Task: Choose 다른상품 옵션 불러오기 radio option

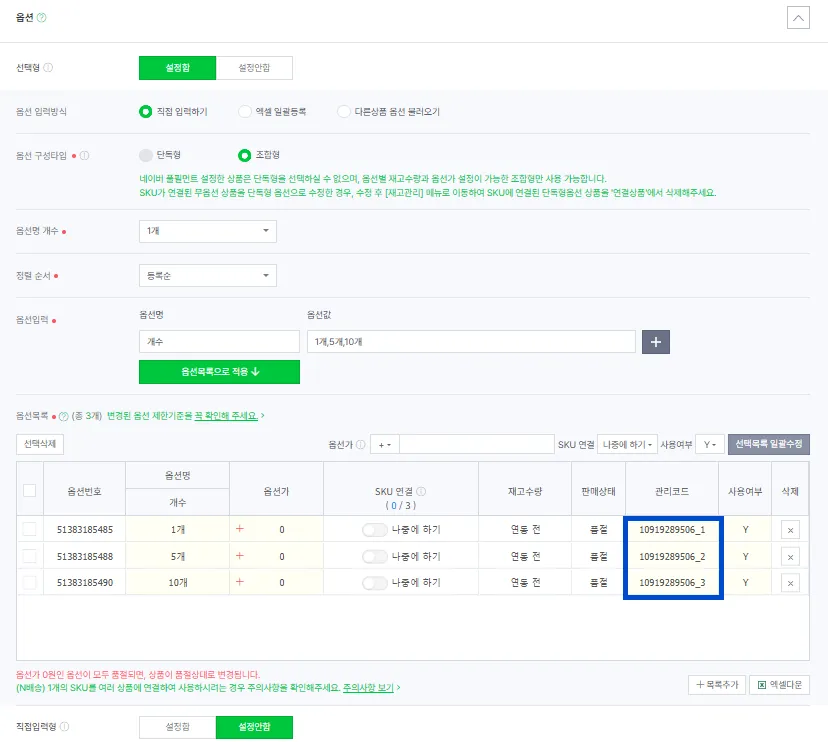Action: tap(344, 112)
